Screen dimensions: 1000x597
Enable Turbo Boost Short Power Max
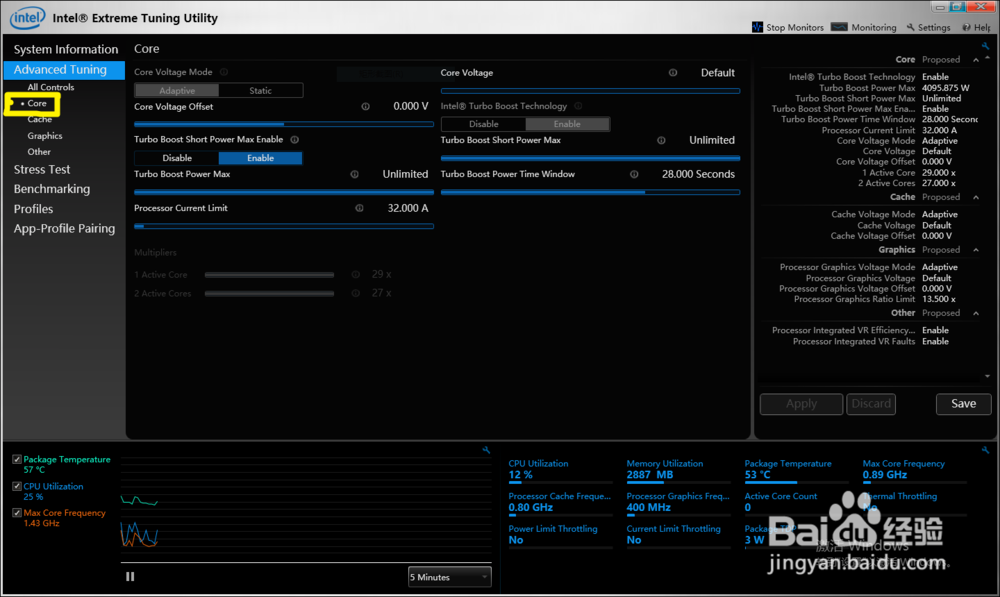[260, 158]
